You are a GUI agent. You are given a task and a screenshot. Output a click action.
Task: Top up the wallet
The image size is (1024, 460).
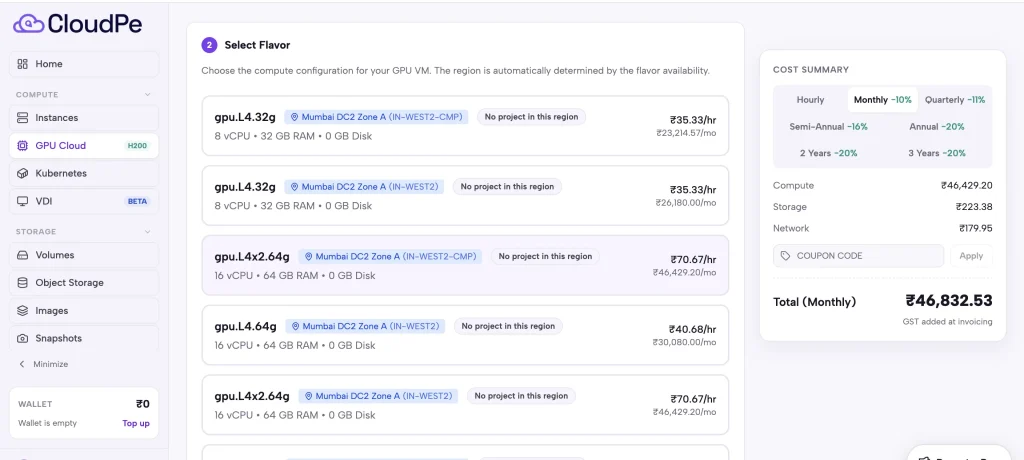tap(136, 423)
